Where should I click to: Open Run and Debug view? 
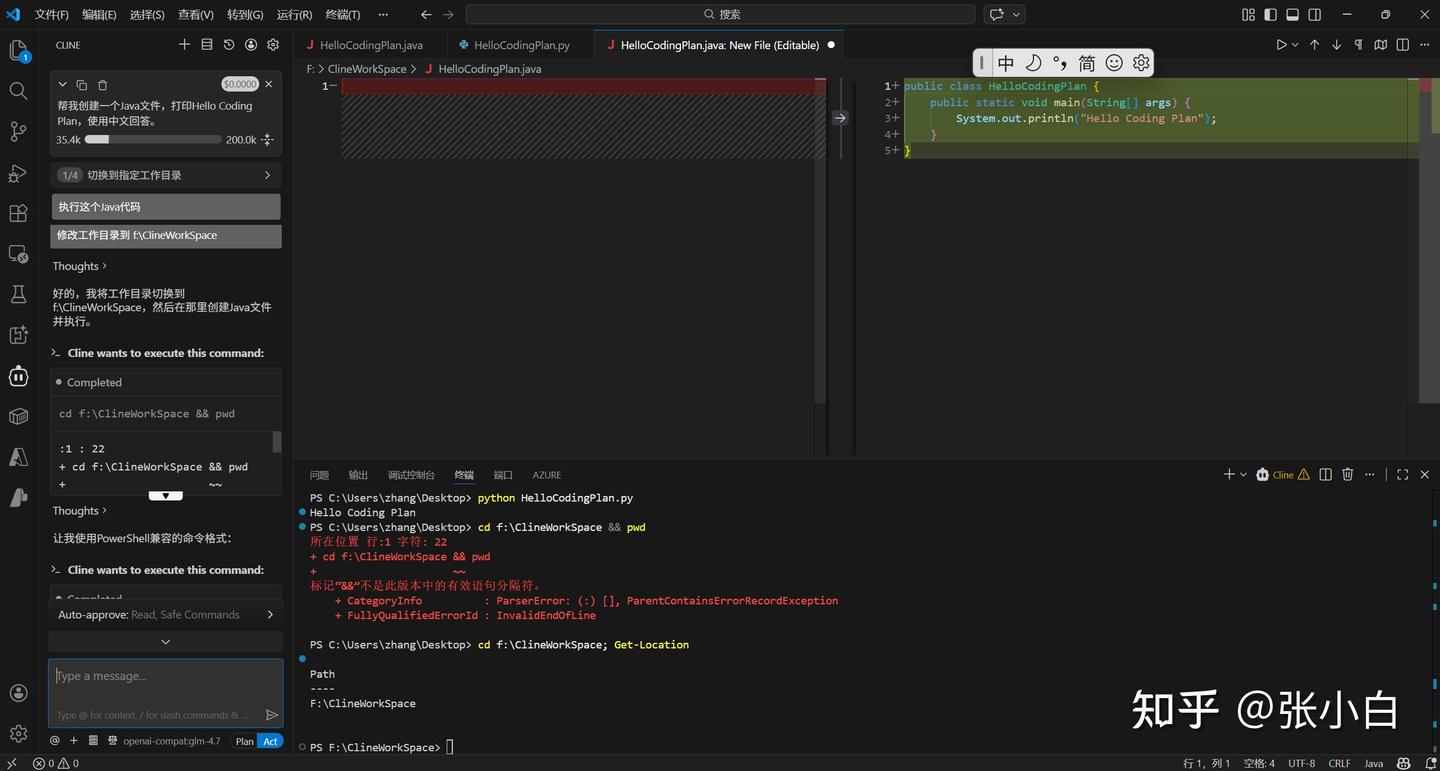pyautogui.click(x=18, y=173)
